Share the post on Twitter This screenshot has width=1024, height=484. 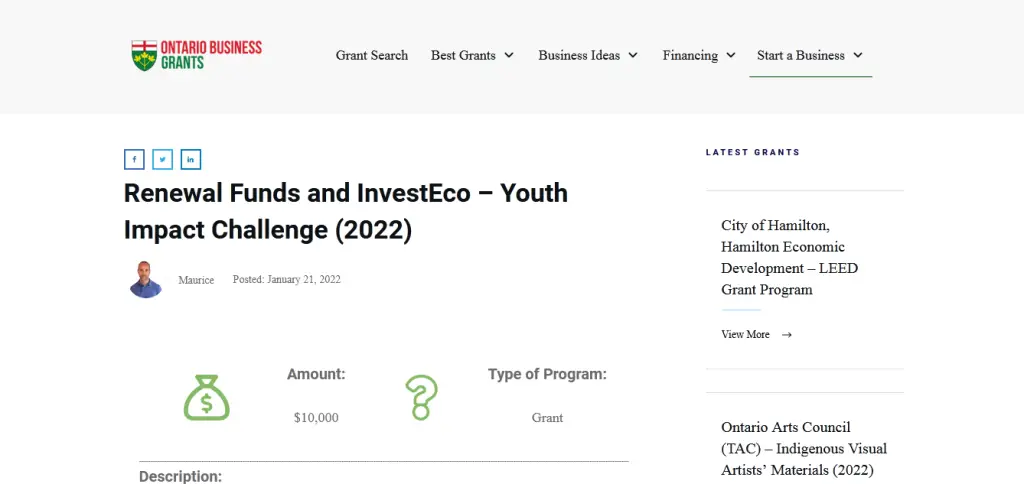pyautogui.click(x=163, y=159)
